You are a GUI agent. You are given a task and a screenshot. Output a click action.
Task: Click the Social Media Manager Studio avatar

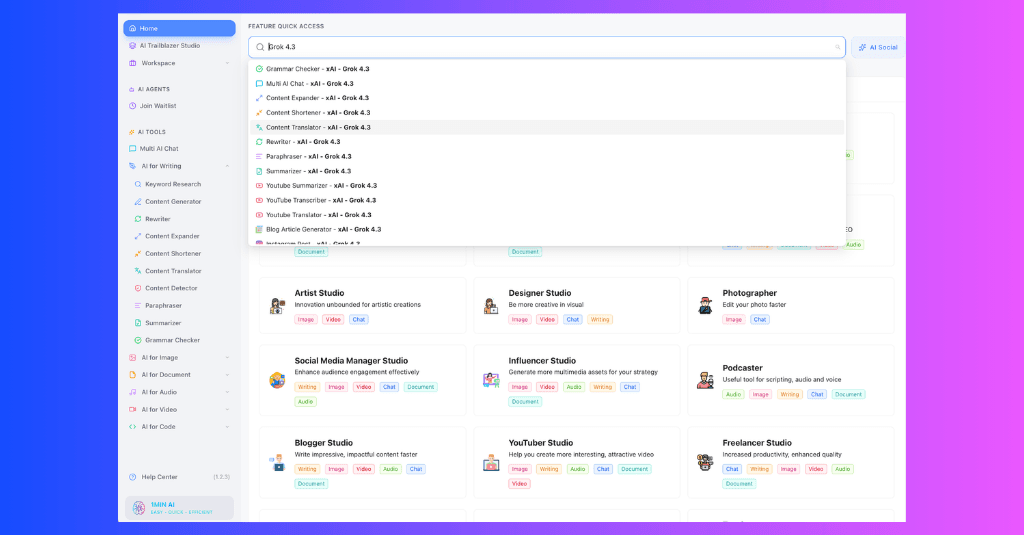point(278,380)
